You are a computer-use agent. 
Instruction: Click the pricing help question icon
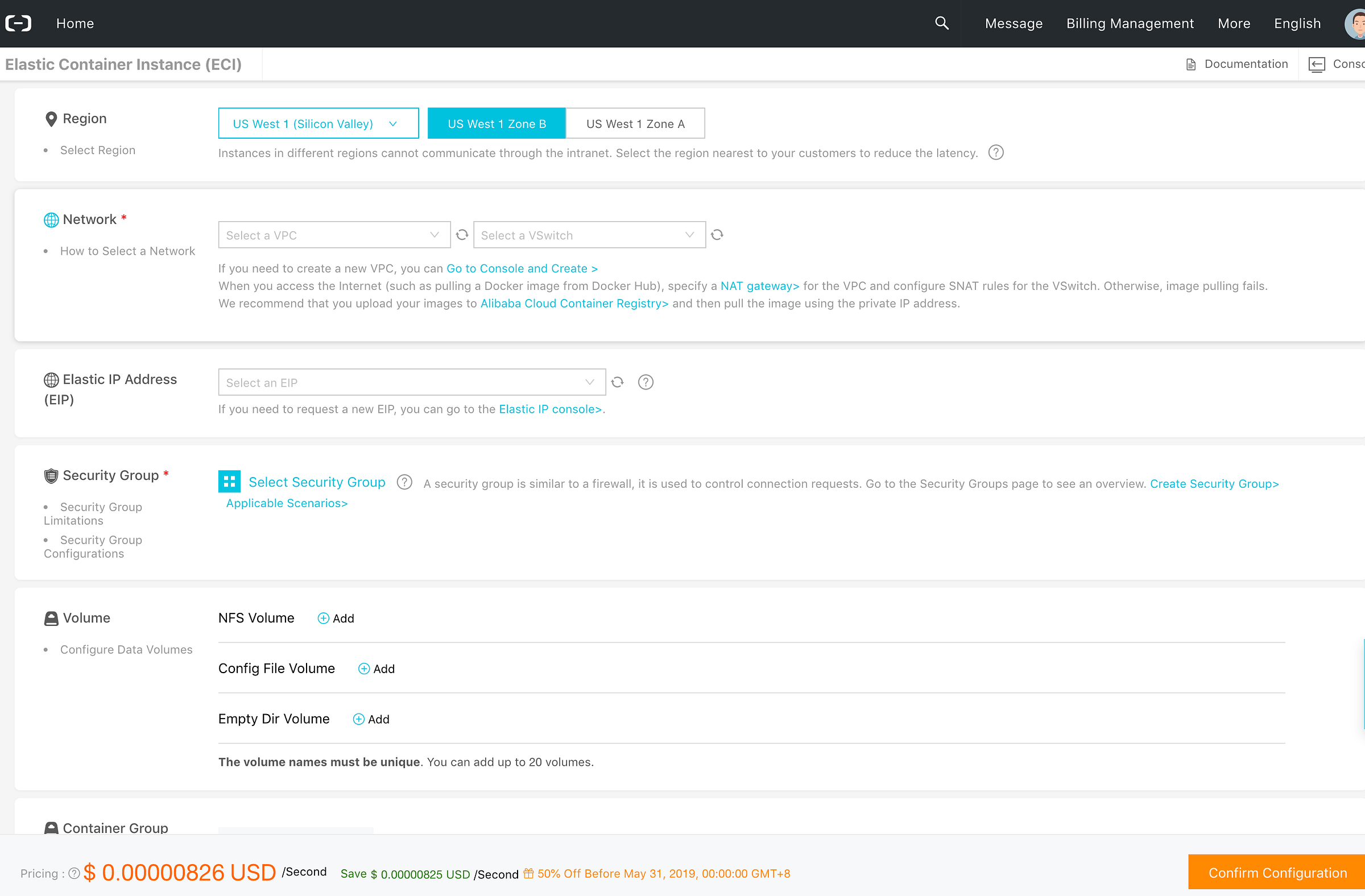[x=74, y=873]
